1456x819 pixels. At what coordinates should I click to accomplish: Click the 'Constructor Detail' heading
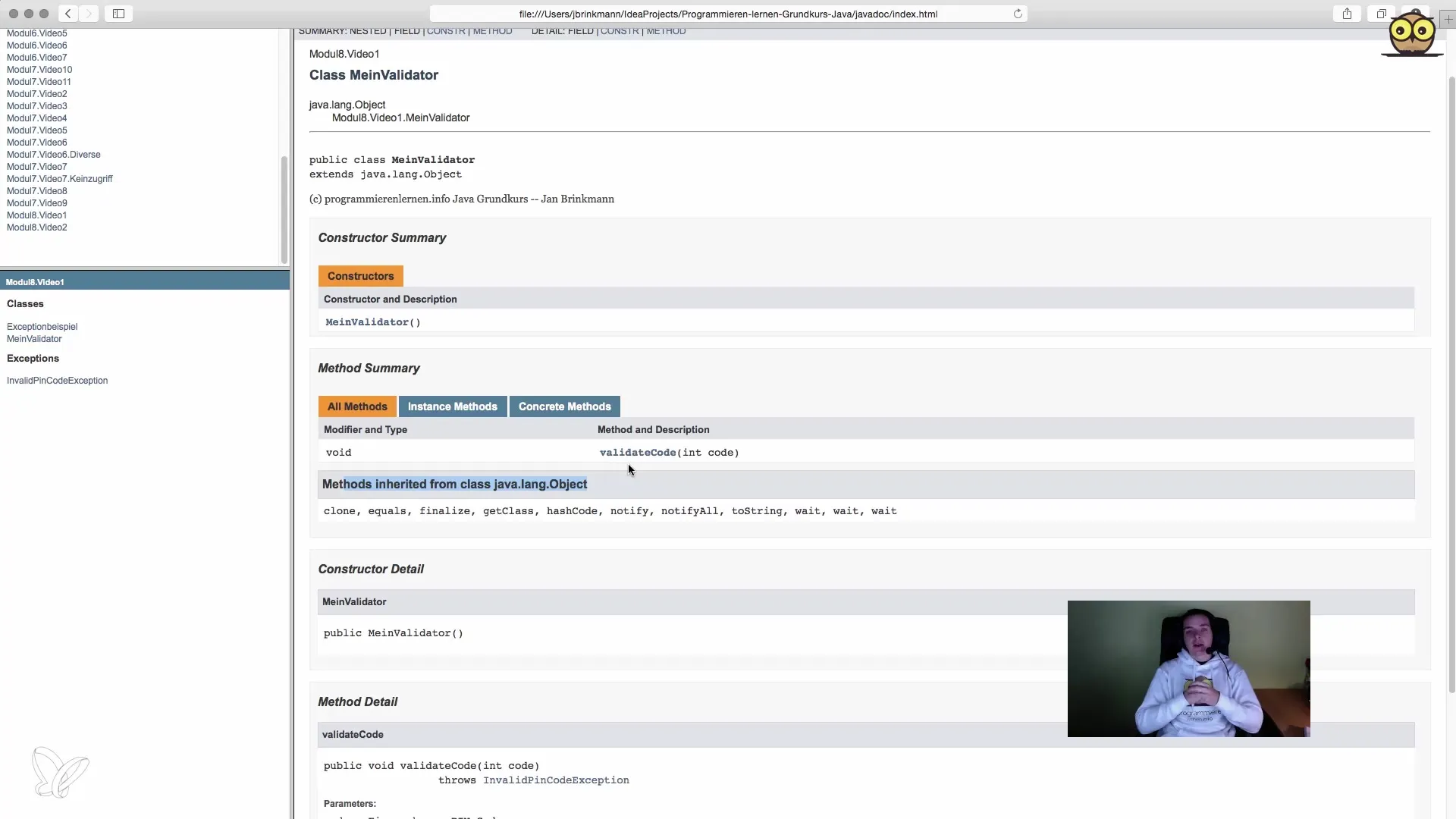click(x=371, y=570)
